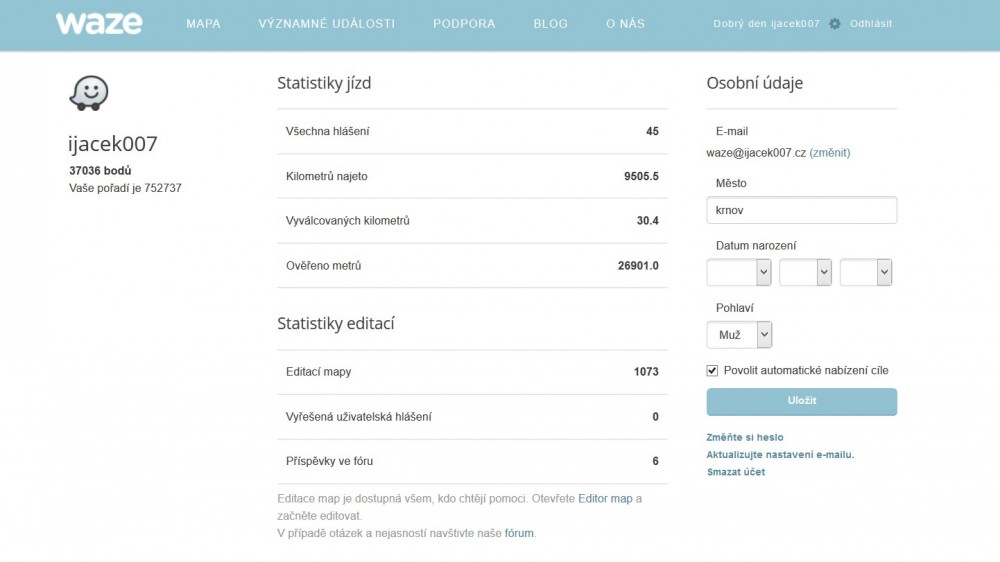Click the Smazat účet link
This screenshot has width=1000, height=562.
pyautogui.click(x=736, y=472)
